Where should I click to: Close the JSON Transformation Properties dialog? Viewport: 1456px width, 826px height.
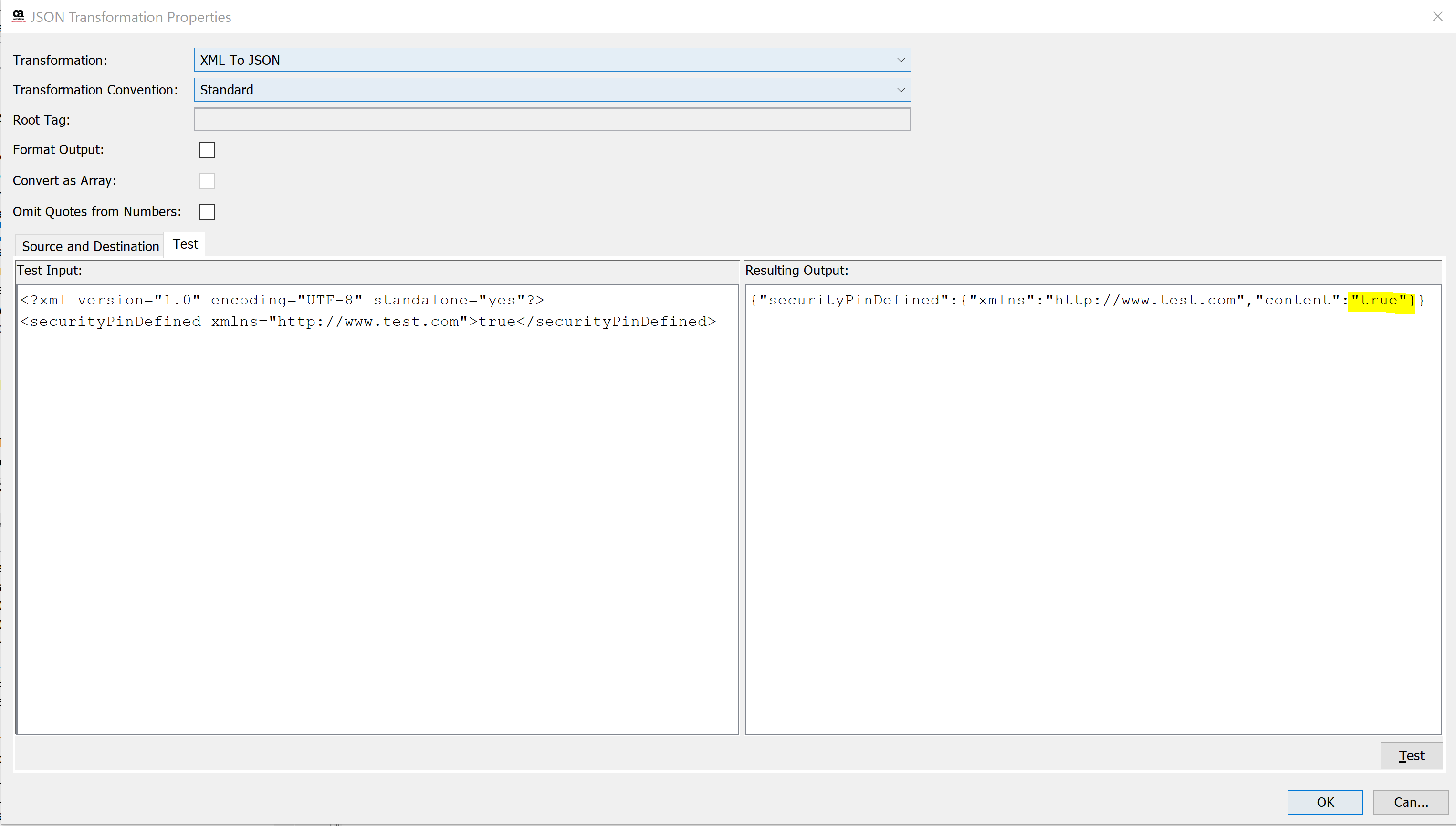coord(1437,16)
